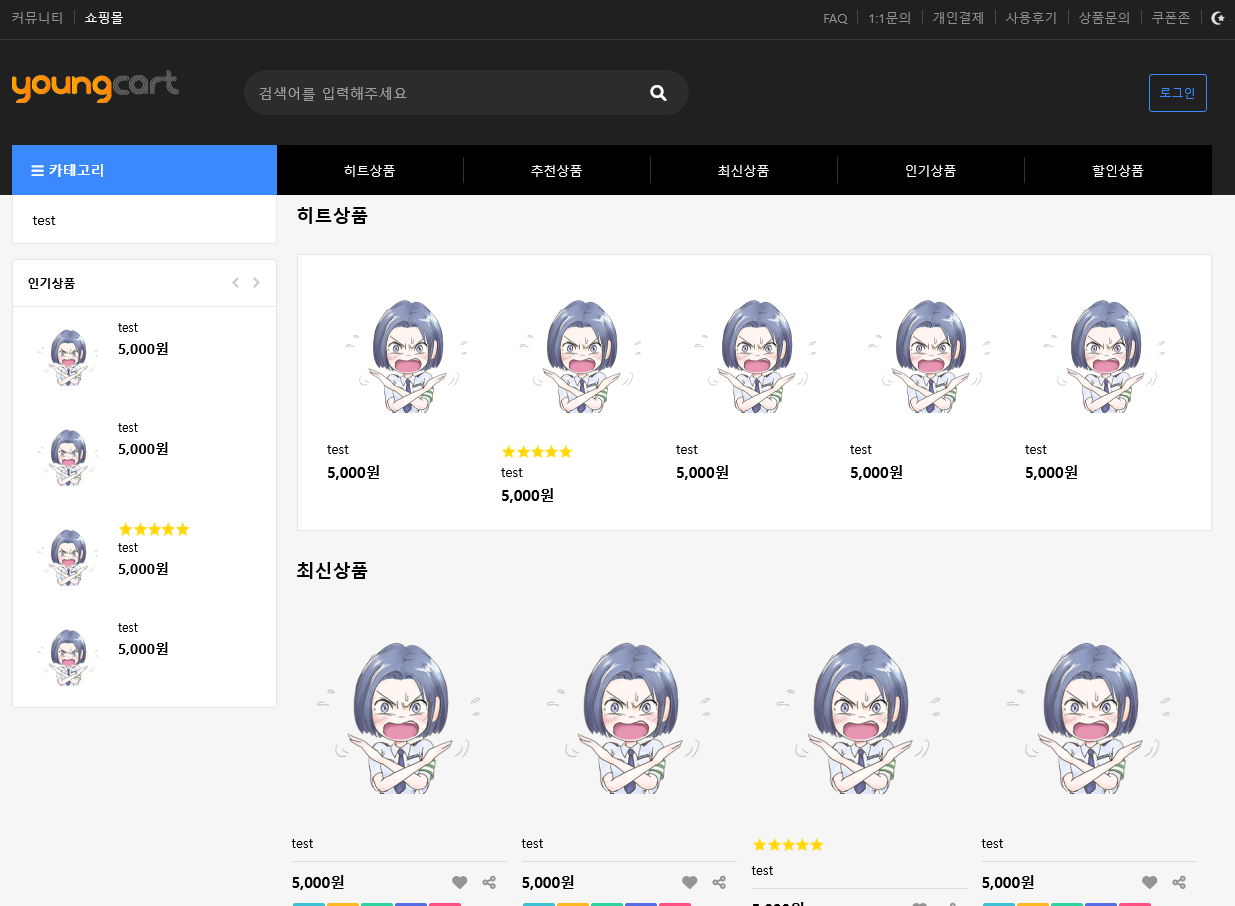Select the 인기상품 menu tab
Screen dimensions: 1235x906
coord(931,170)
